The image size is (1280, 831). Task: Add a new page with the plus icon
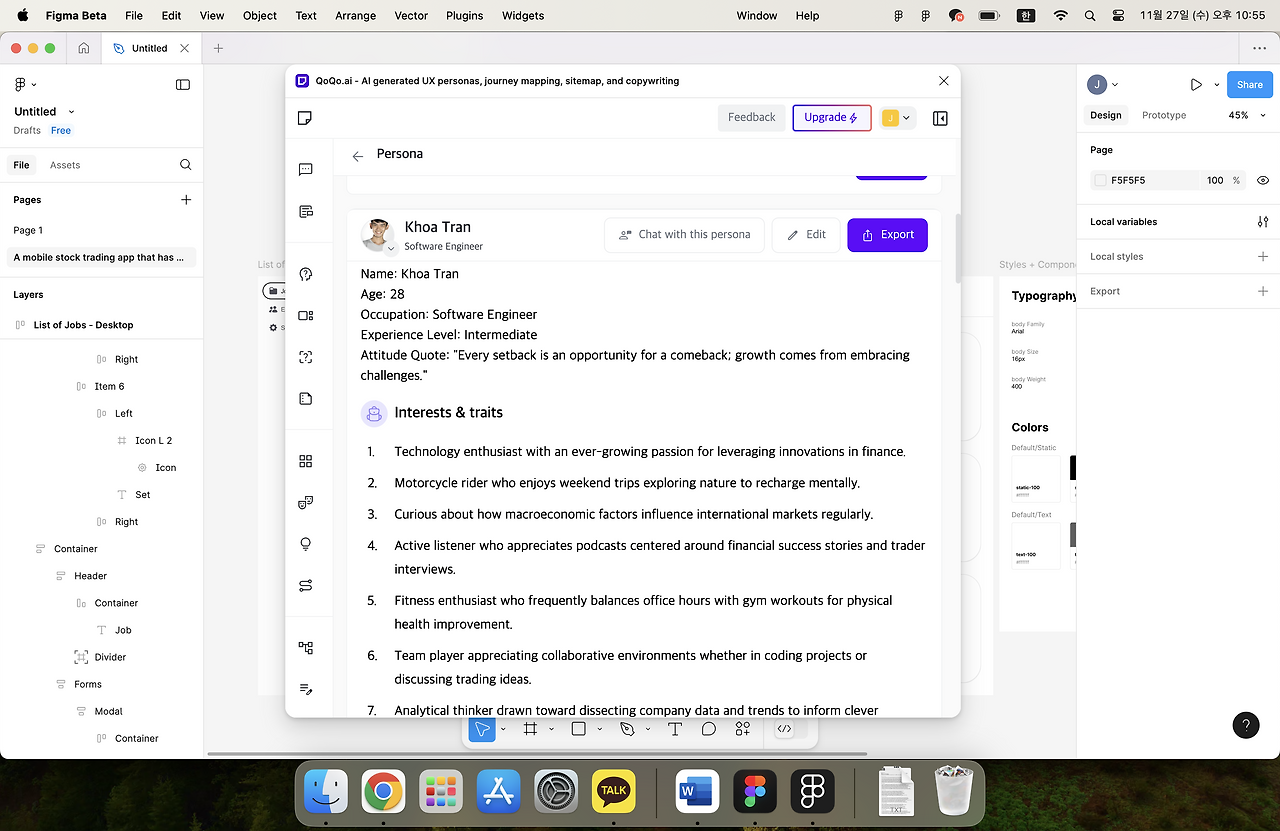tap(186, 200)
